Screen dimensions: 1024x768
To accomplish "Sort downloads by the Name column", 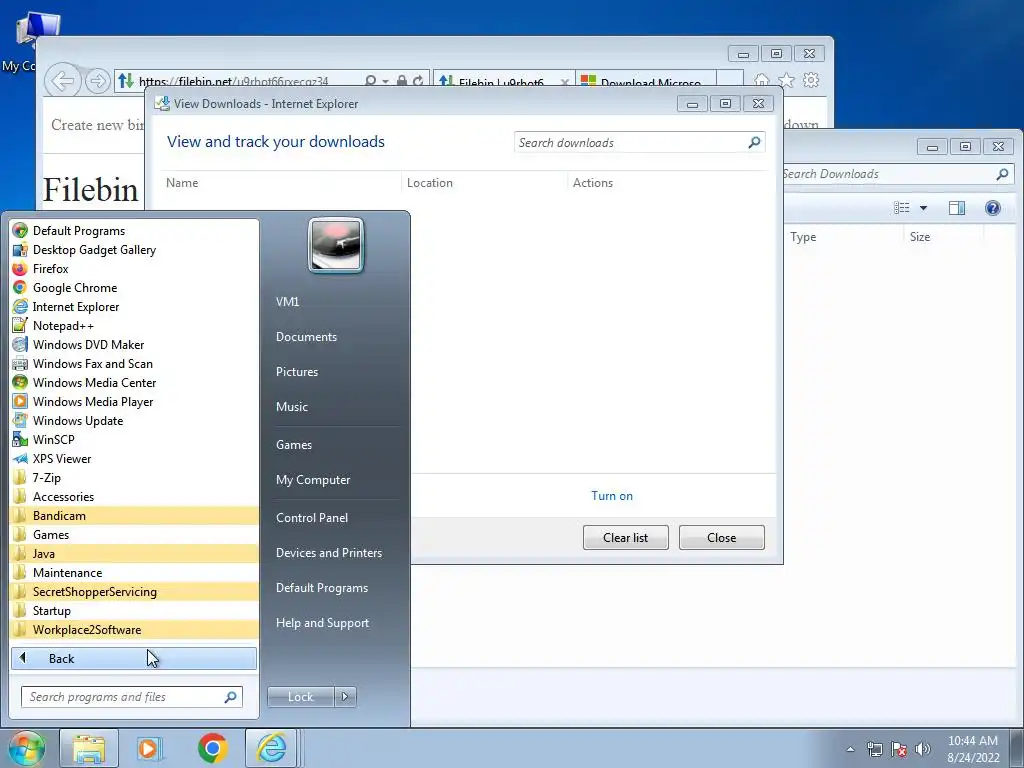I will pos(182,183).
